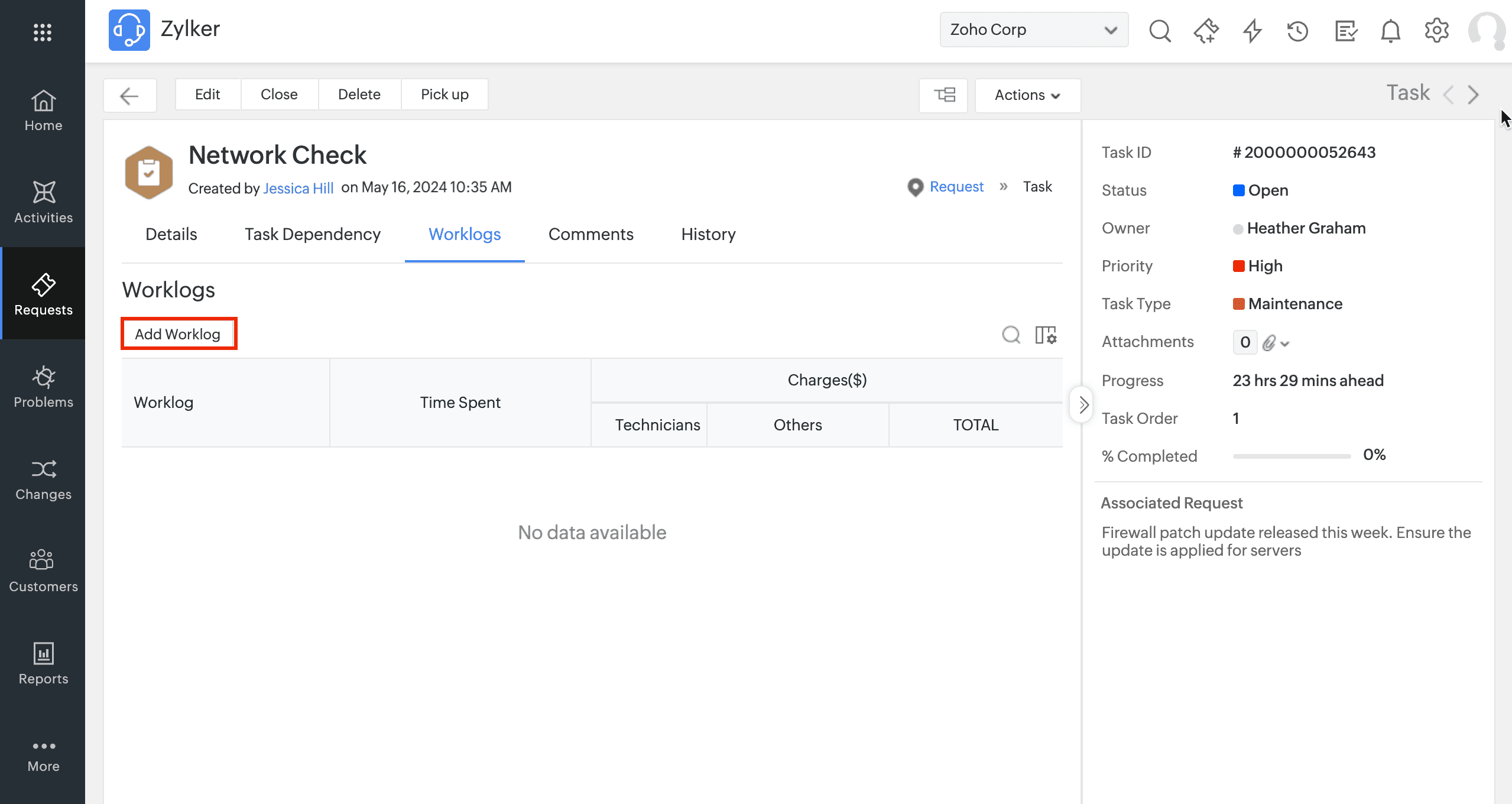
Task: Expand the Zoho Corp portal dropdown
Action: pyautogui.click(x=1033, y=30)
